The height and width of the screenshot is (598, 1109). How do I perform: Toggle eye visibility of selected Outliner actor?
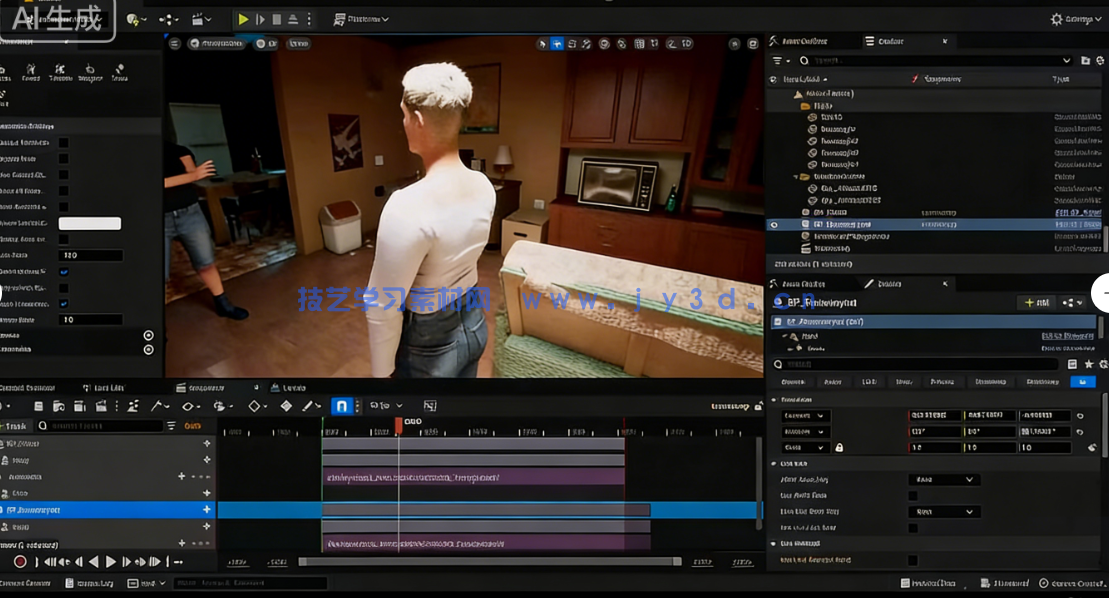(774, 225)
